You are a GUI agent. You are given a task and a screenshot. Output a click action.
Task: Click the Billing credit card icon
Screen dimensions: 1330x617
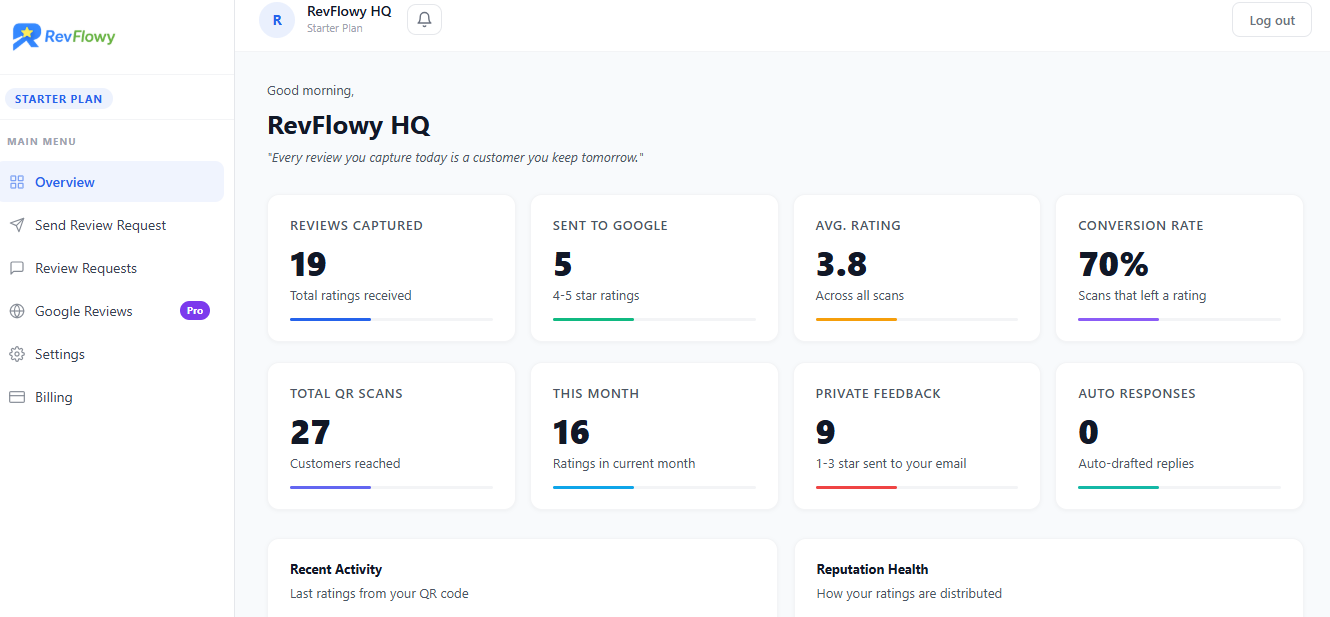(16, 397)
